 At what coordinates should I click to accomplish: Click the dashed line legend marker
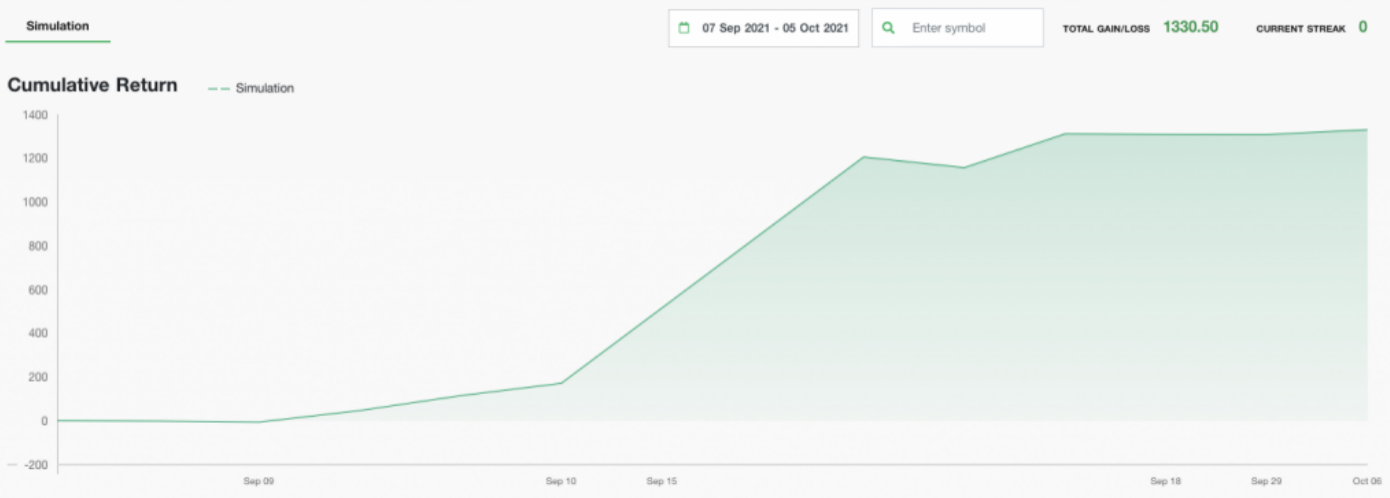(219, 89)
